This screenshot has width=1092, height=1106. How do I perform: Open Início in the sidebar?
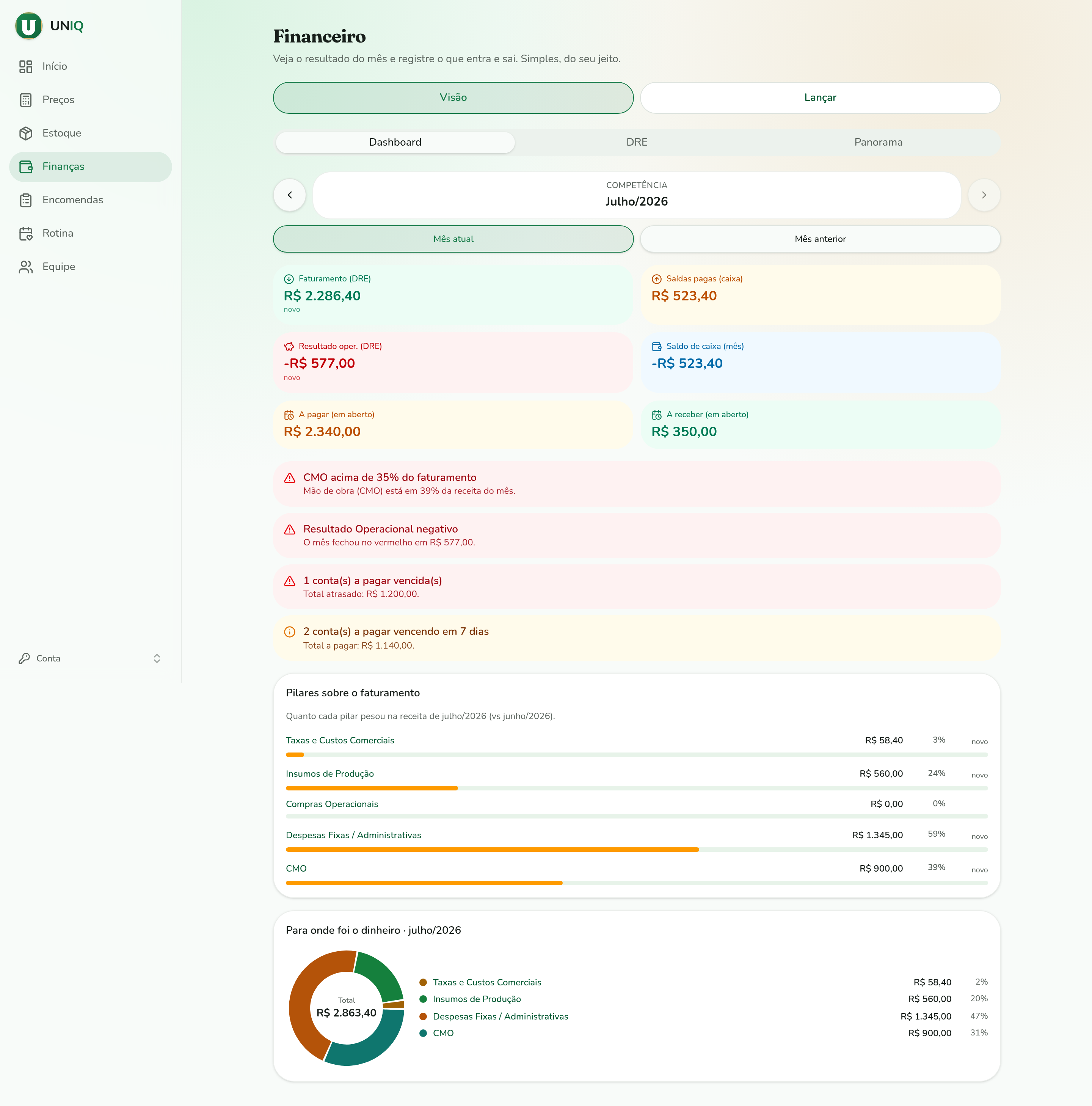90,67
